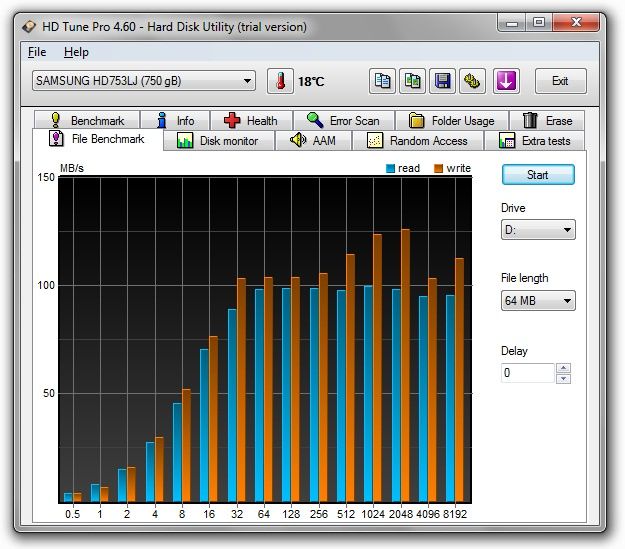Click the orange write bar at 2048
Image resolution: width=625 pixels, height=549 pixels.
tap(405, 365)
